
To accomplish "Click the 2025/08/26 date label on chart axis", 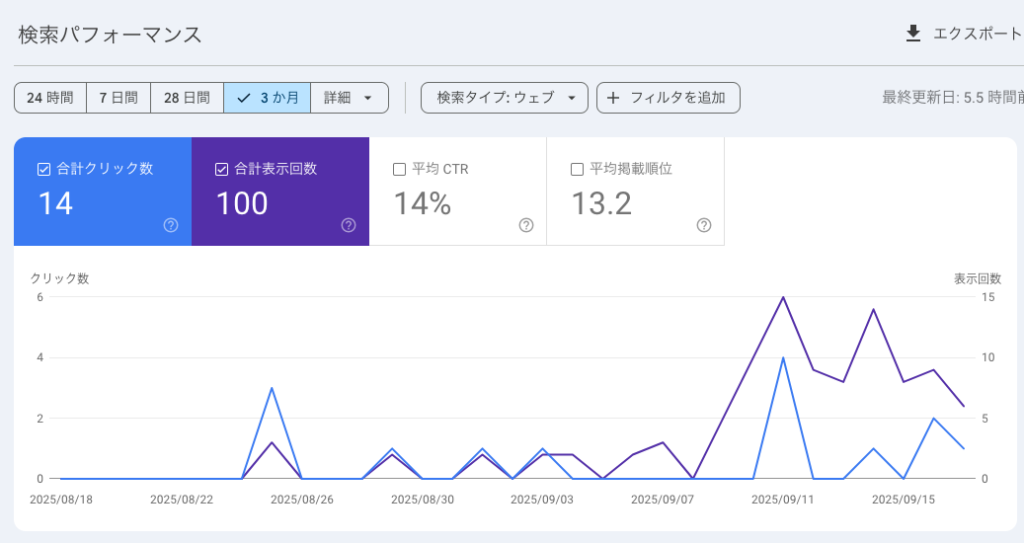I will click(x=301, y=498).
